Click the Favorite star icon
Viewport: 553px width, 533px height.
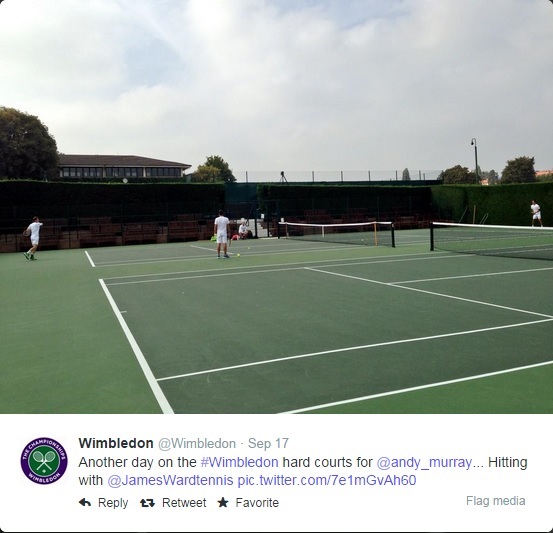point(223,502)
